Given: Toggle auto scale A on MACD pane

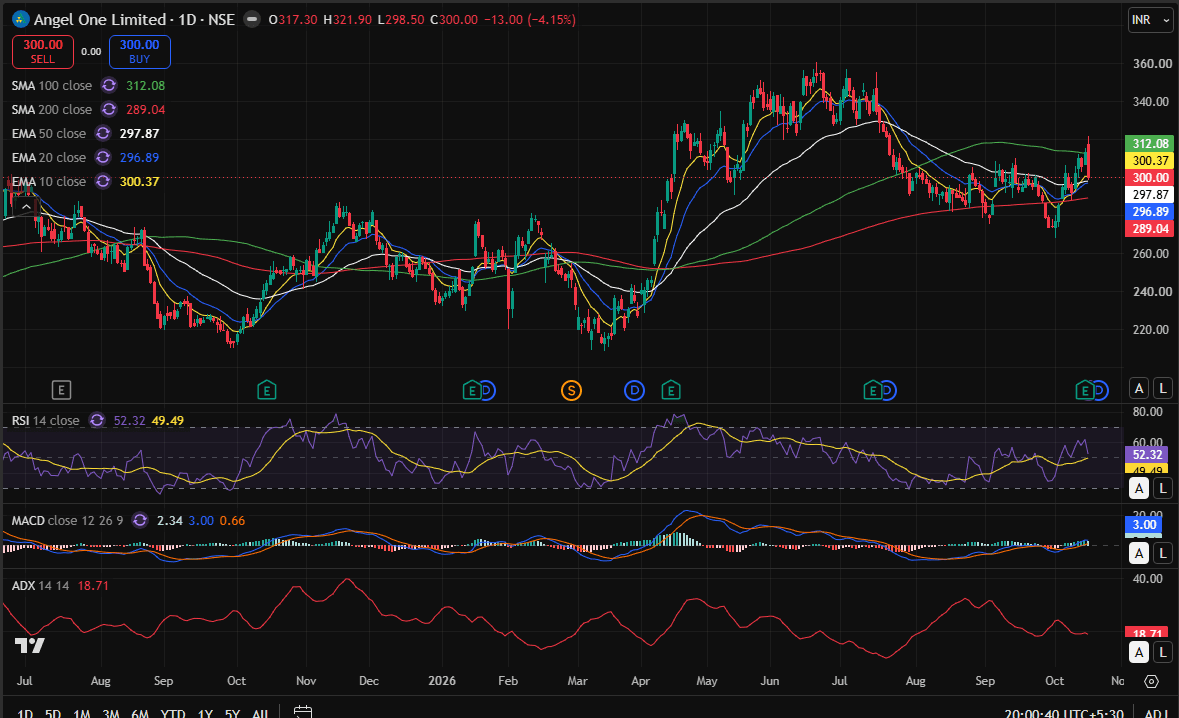Looking at the screenshot, I should coord(1139,553).
